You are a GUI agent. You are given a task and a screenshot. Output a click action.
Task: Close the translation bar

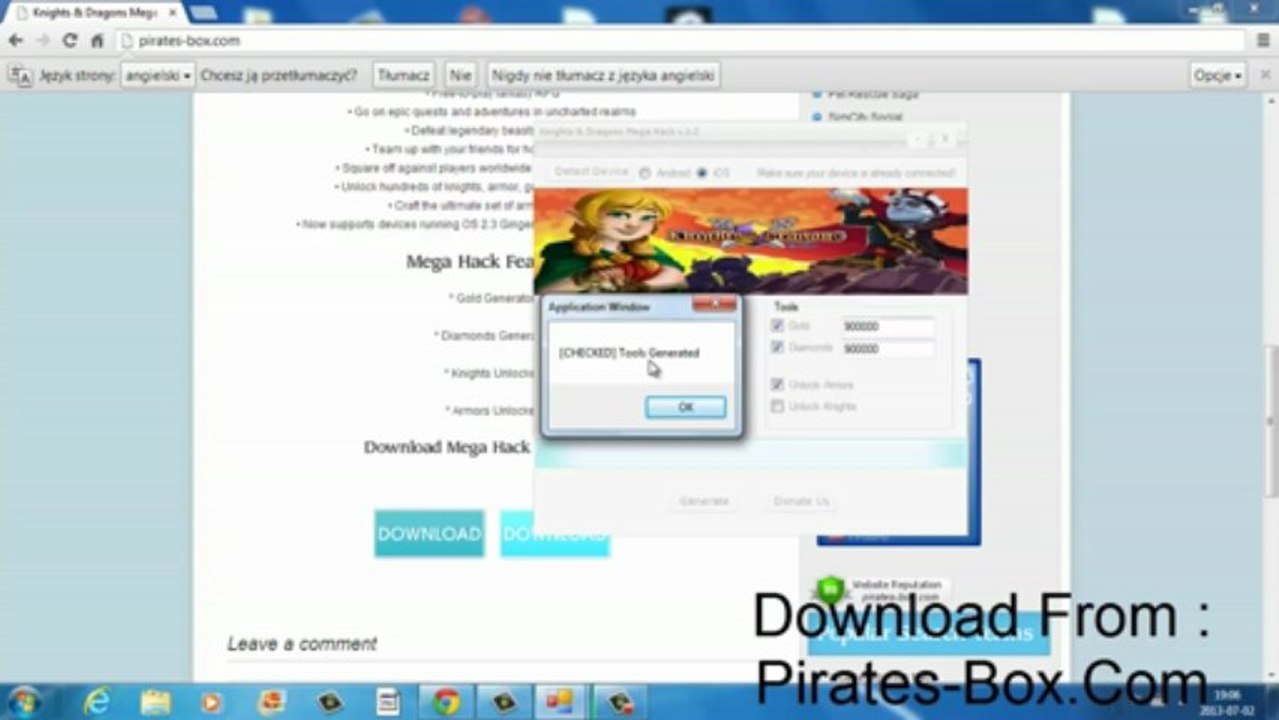[x=1263, y=75]
